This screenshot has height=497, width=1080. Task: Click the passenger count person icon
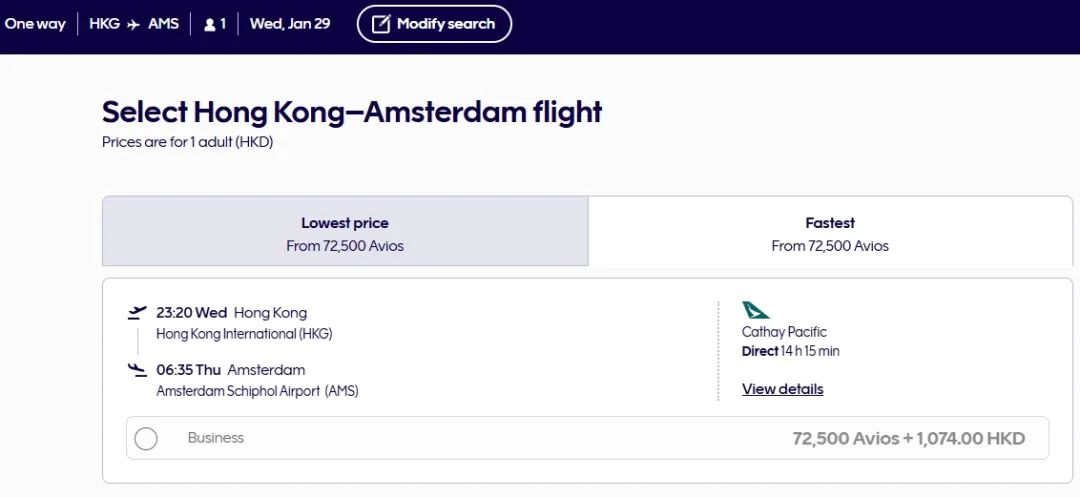[210, 24]
